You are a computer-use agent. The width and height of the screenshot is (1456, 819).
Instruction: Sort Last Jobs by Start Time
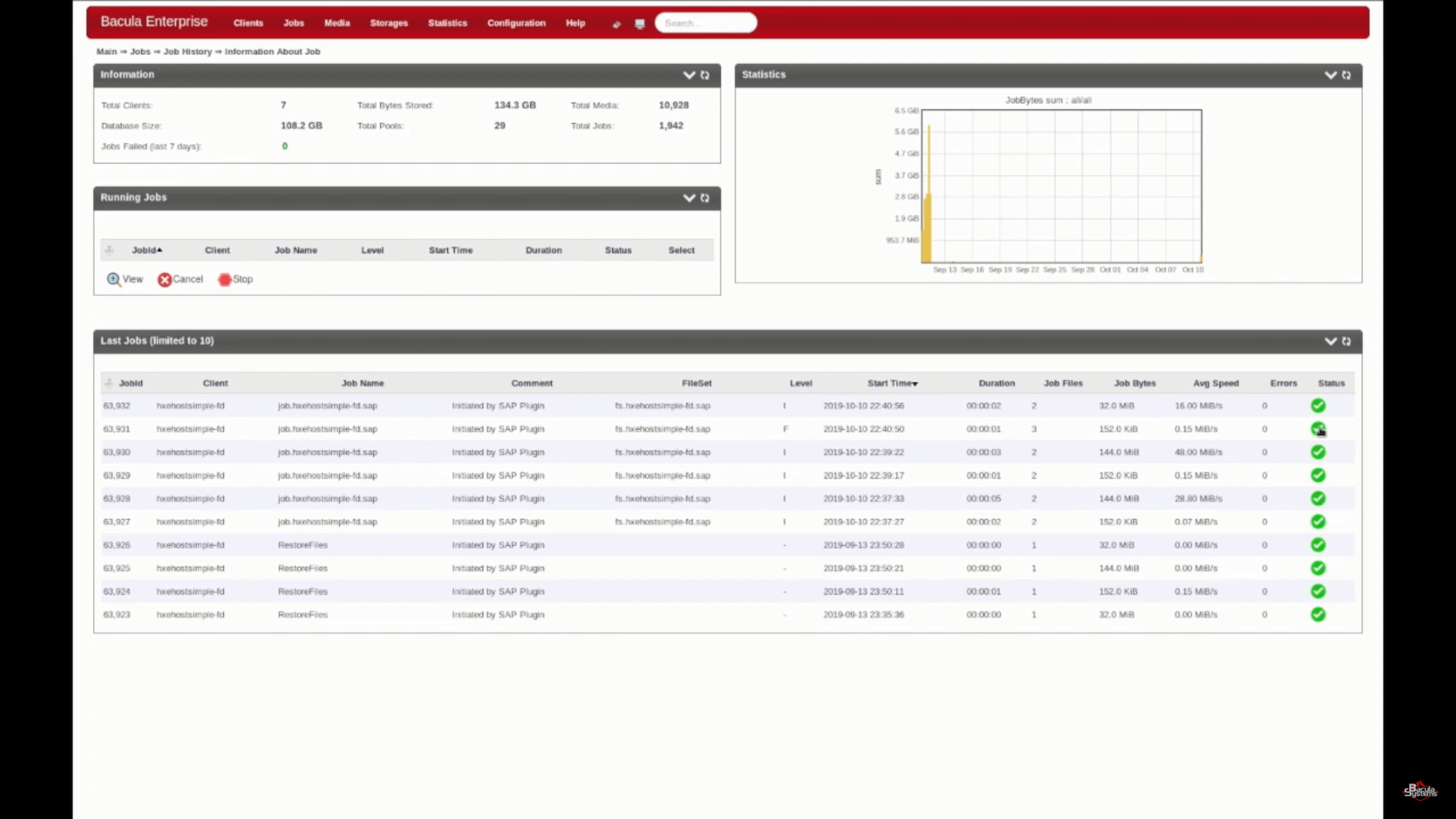(x=893, y=384)
